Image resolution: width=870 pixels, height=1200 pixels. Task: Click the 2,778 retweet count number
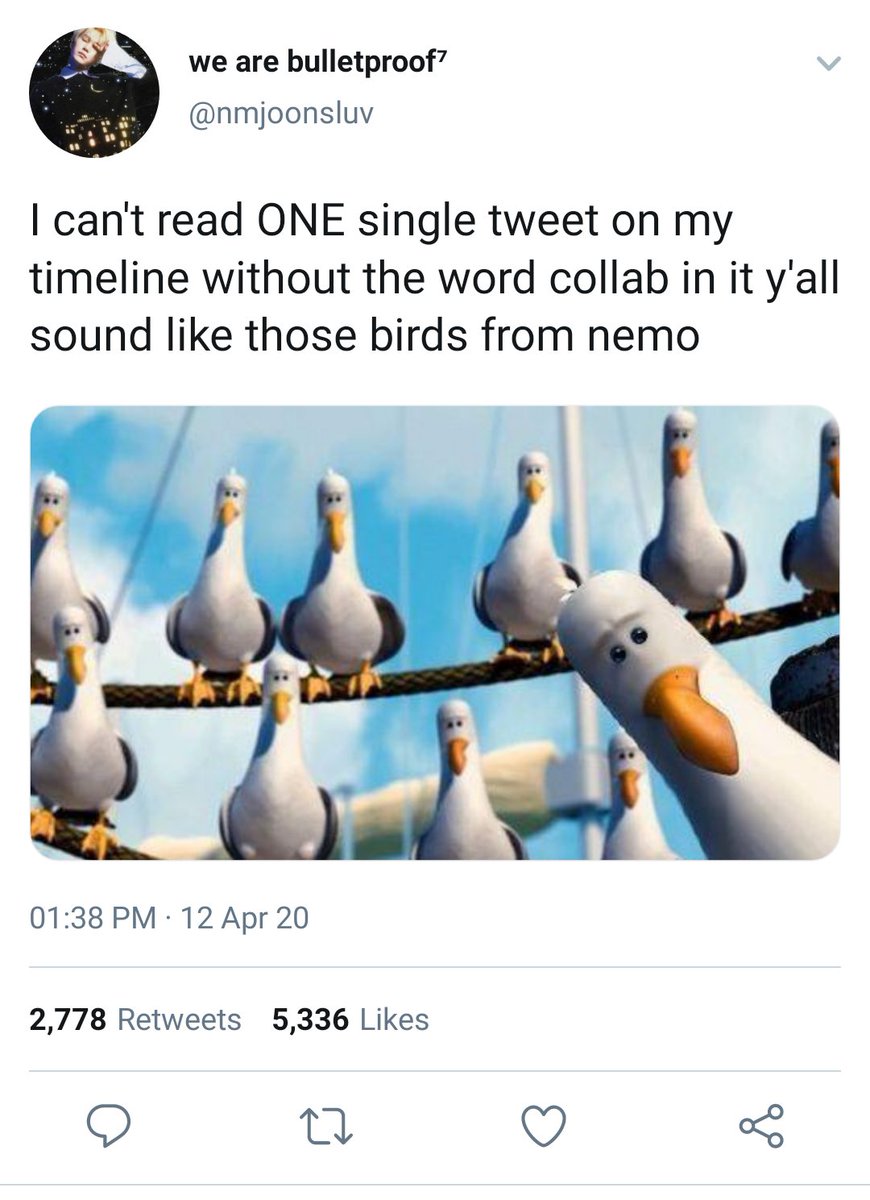[x=69, y=1020]
